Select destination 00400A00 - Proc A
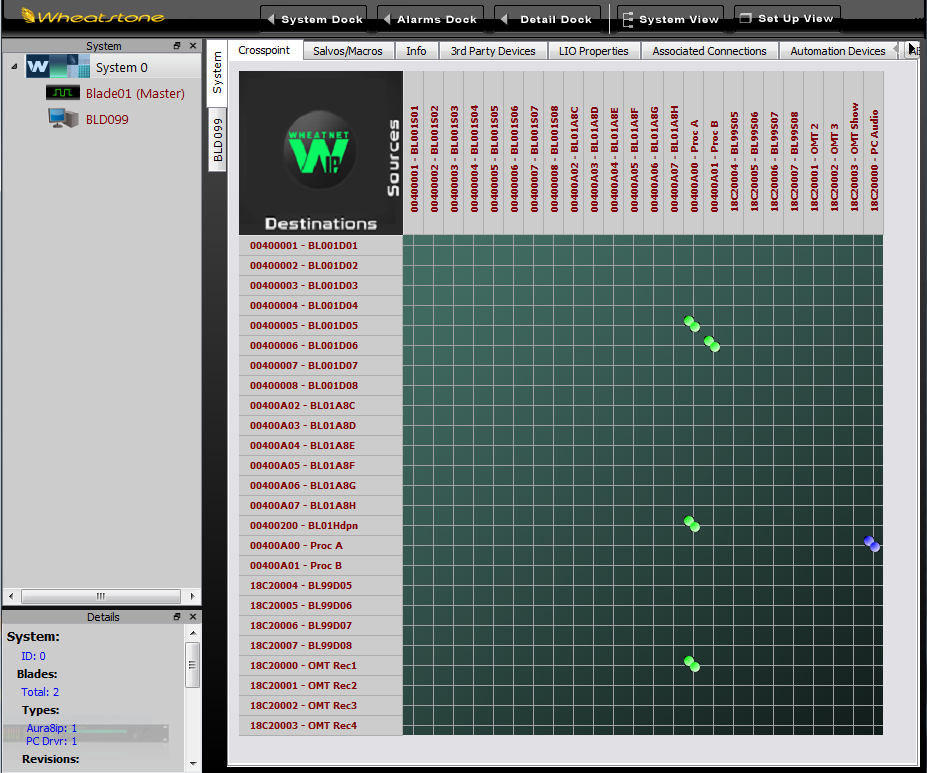Image resolution: width=927 pixels, height=773 pixels. coord(321,545)
